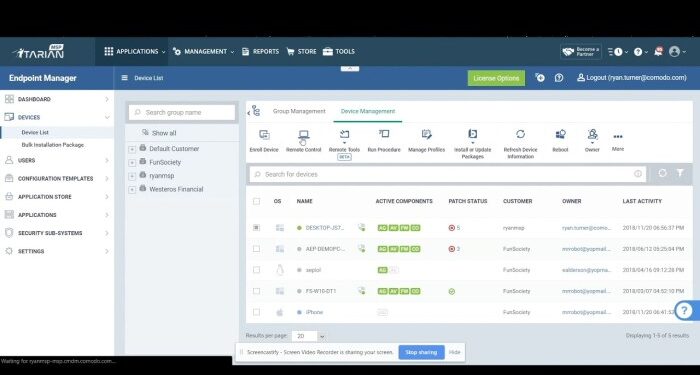Click the device table refresh icon
700x375 pixels.
click(662, 173)
